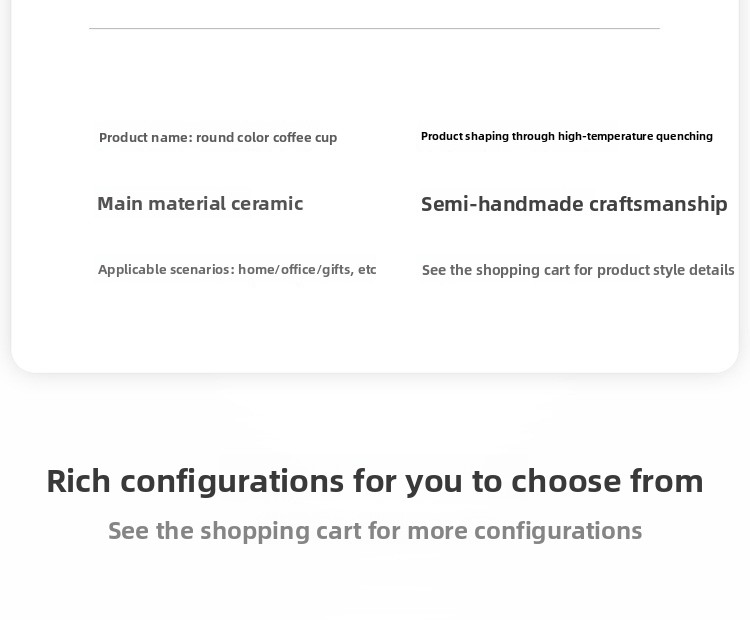Viewport: 750px width, 620px height.
Task: Click the word "high-temperature" in the shaping line
Action: (605, 136)
